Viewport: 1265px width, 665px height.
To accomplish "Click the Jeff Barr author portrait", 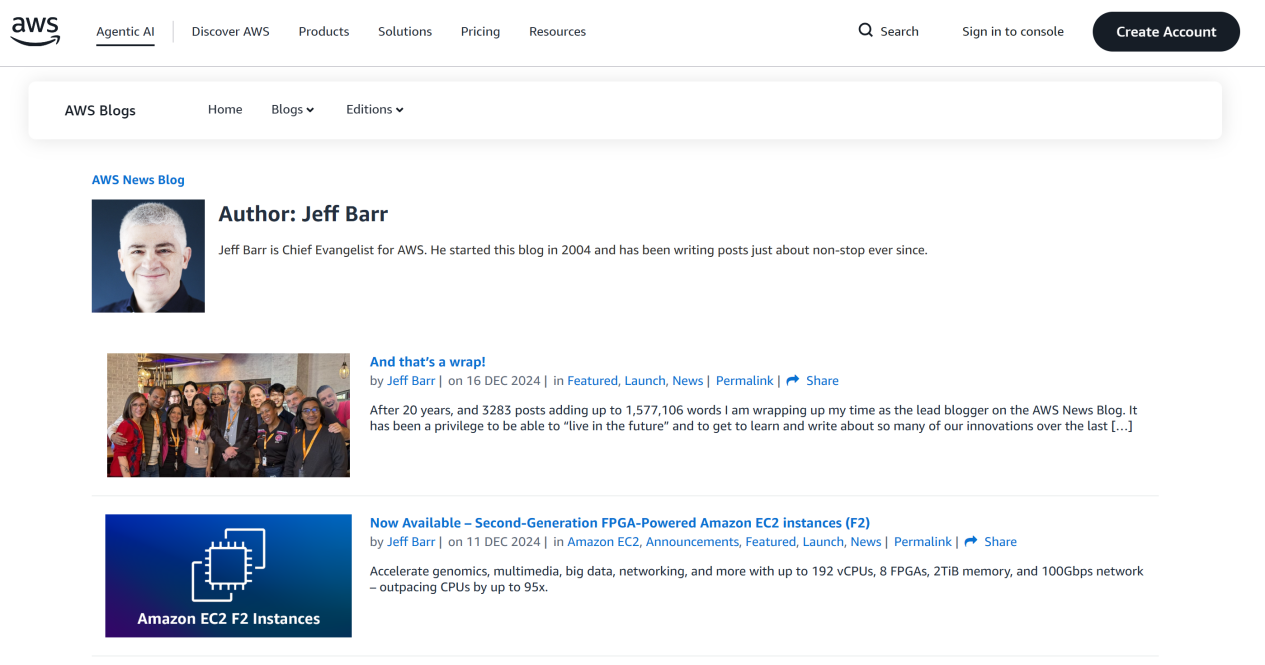I will click(148, 256).
